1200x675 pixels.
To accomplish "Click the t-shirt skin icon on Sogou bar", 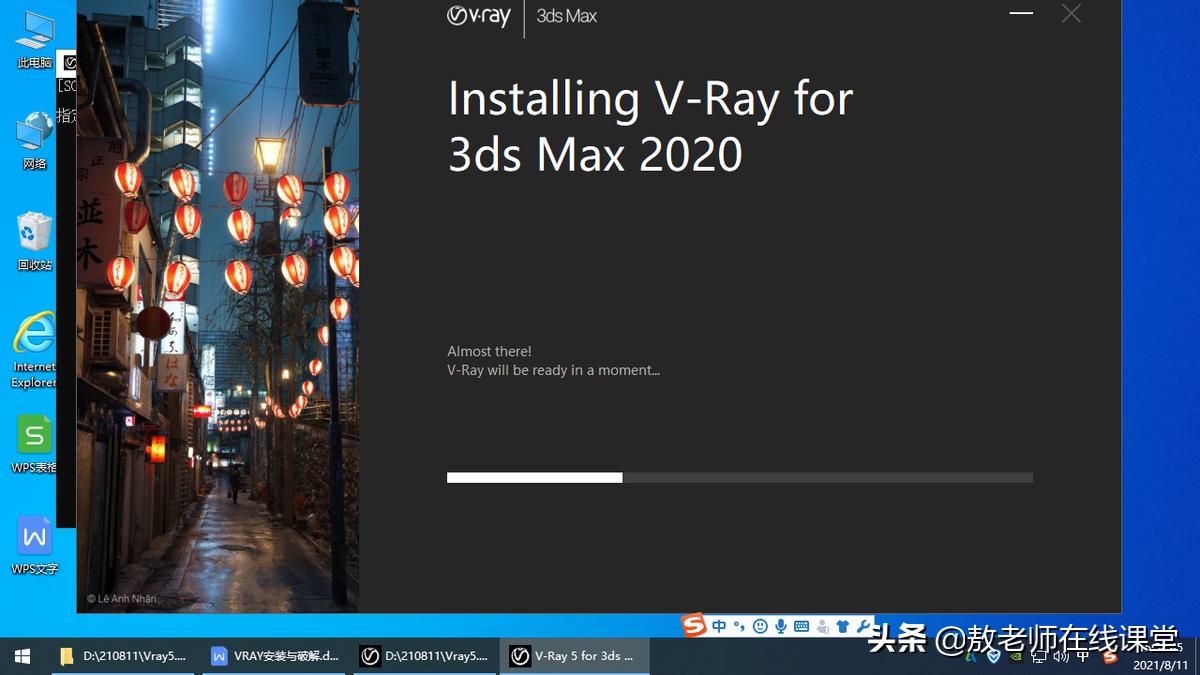I will 843,626.
